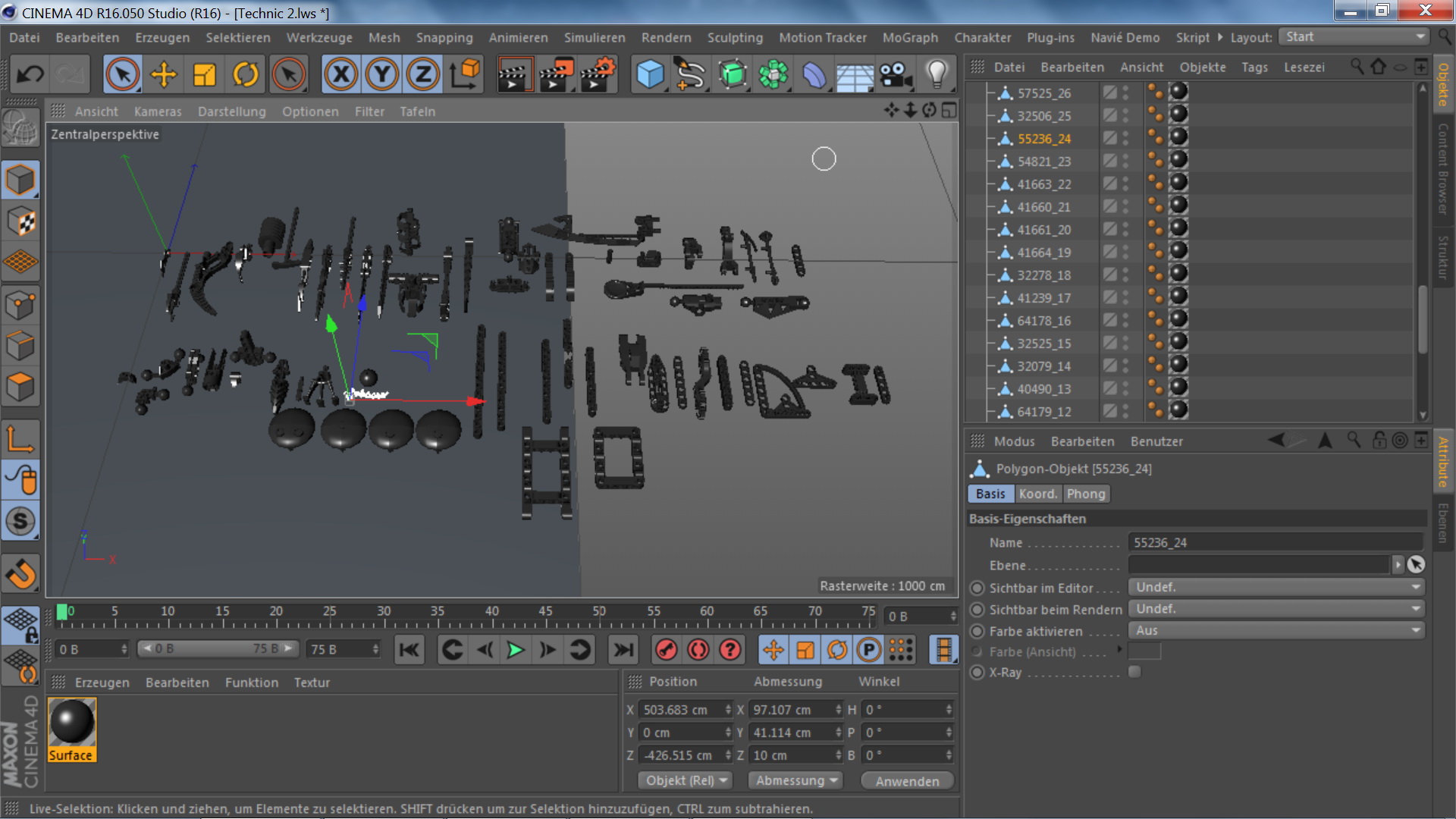1456x819 pixels.
Task: Toggle Sichtbar im Editor animation radio
Action: point(977,588)
